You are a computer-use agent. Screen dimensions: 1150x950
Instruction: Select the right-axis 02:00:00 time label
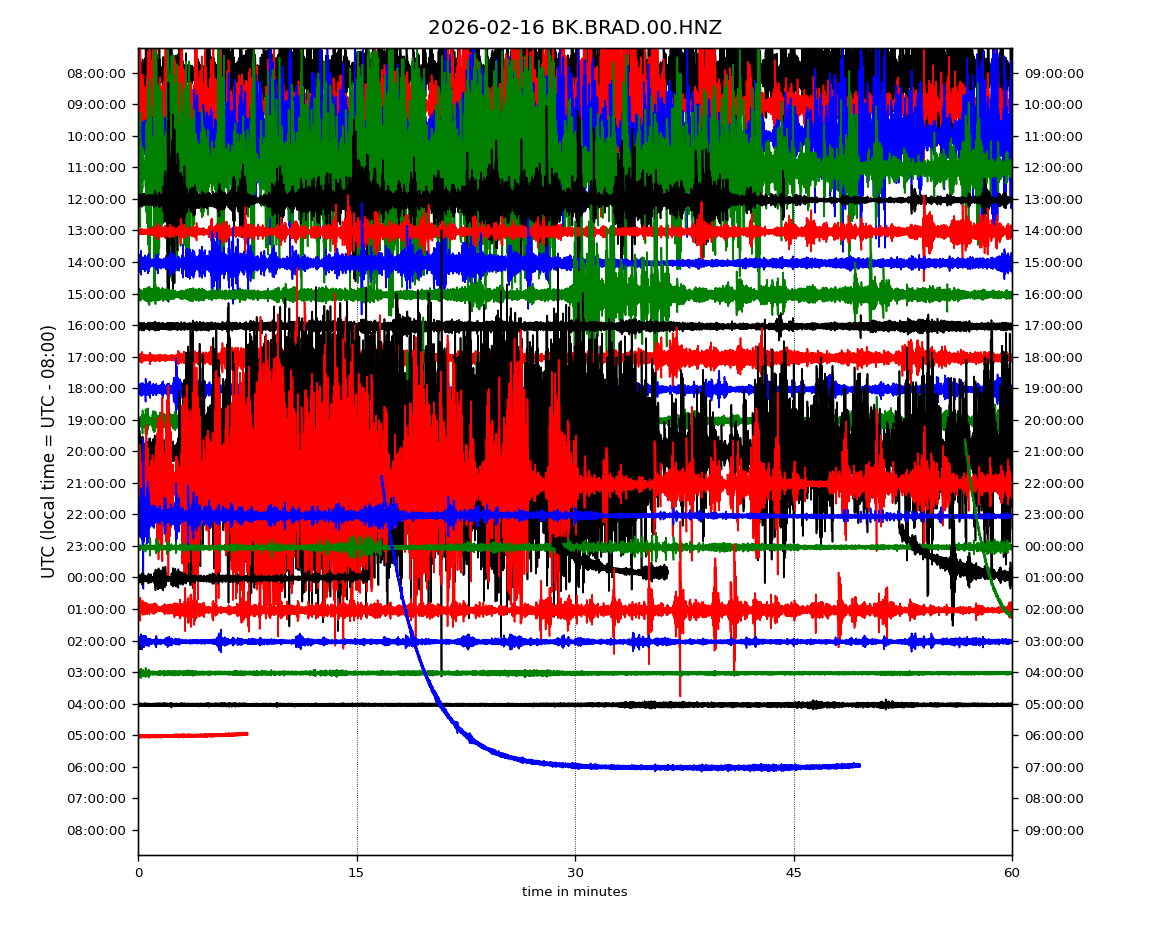coord(1054,609)
